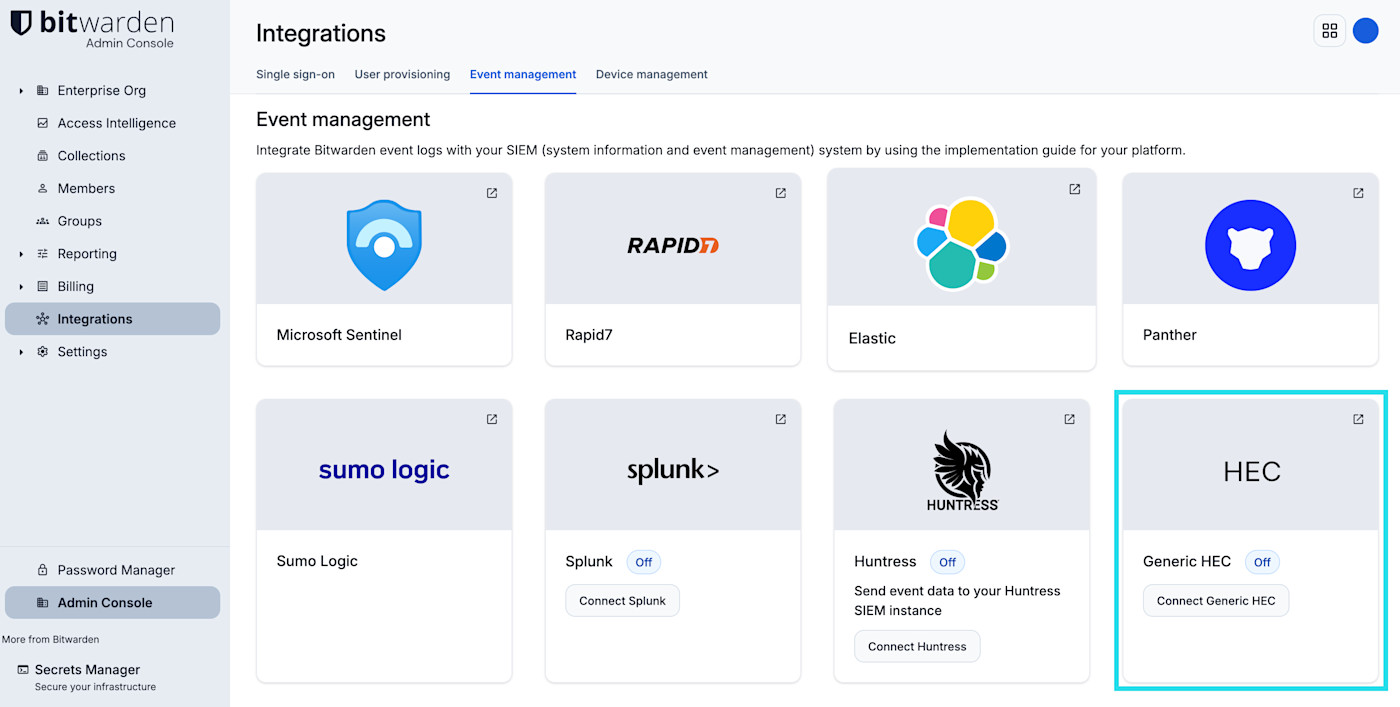Click the Panther card title

click(1170, 335)
